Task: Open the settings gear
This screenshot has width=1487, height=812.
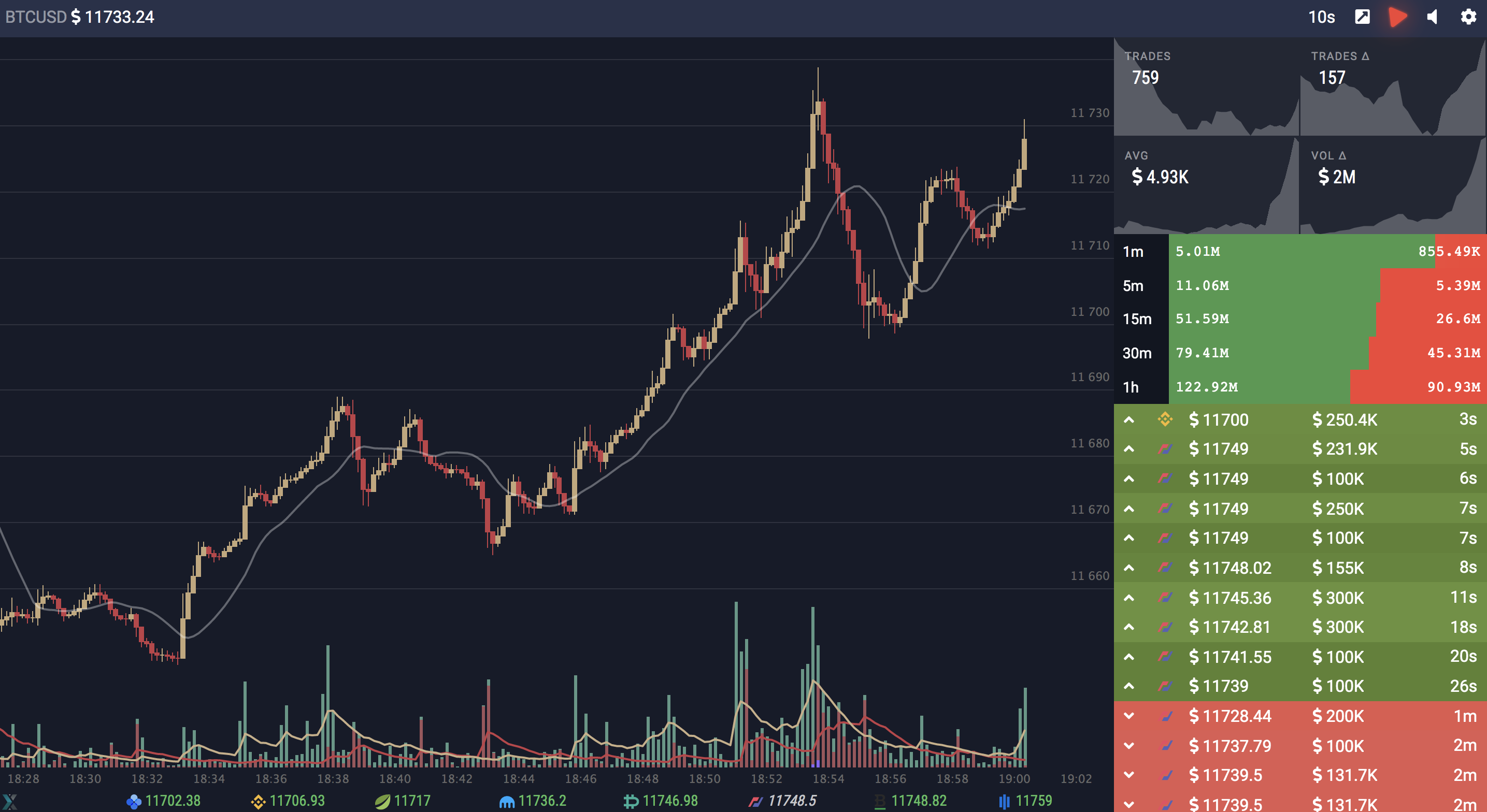Action: pyautogui.click(x=1468, y=17)
